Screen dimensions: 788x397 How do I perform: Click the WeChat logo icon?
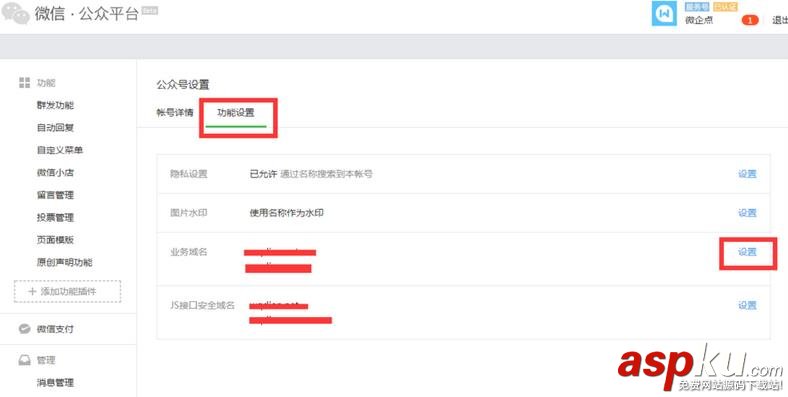point(16,13)
